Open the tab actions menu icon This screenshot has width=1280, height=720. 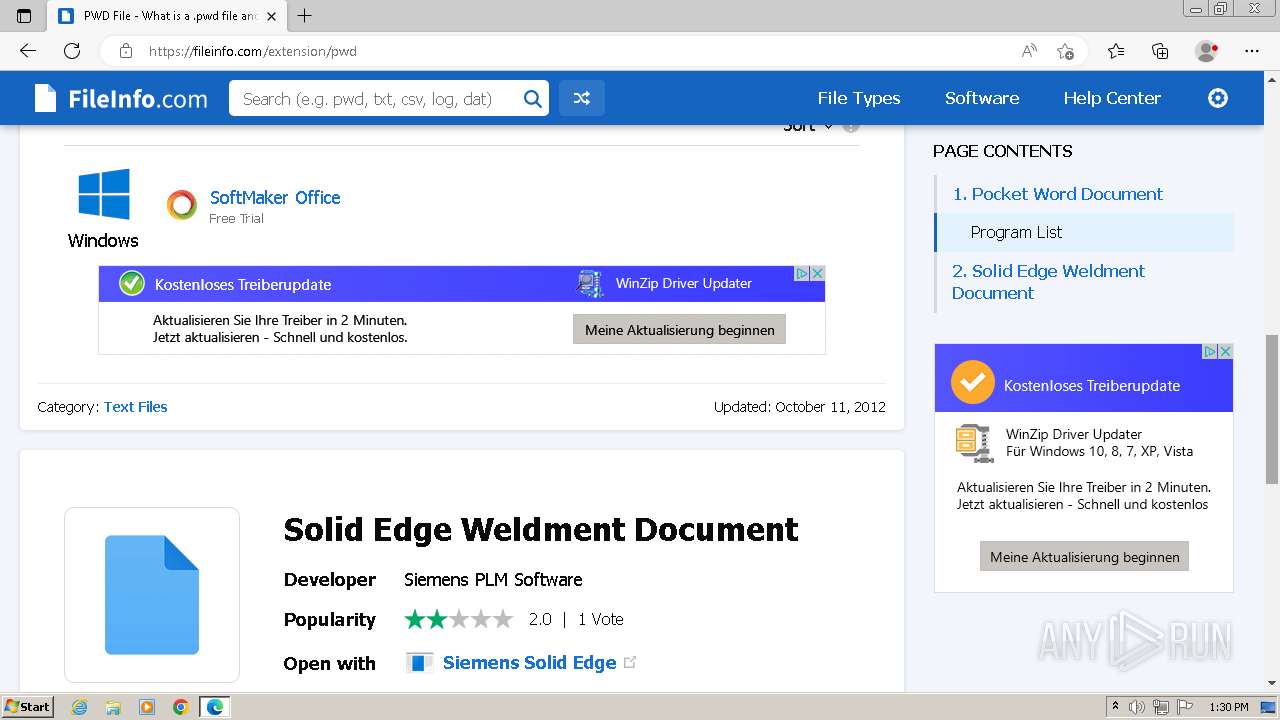tap(24, 16)
